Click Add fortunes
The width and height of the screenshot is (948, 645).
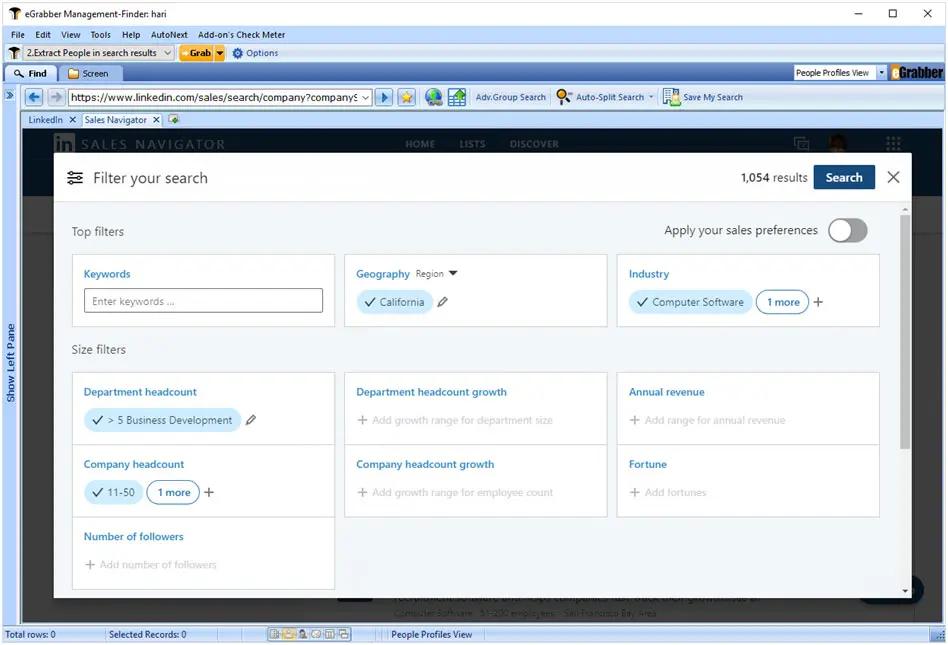pos(667,493)
